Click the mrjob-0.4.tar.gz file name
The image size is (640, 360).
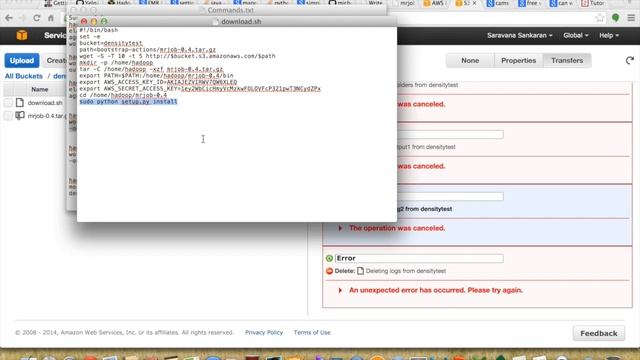[47, 116]
